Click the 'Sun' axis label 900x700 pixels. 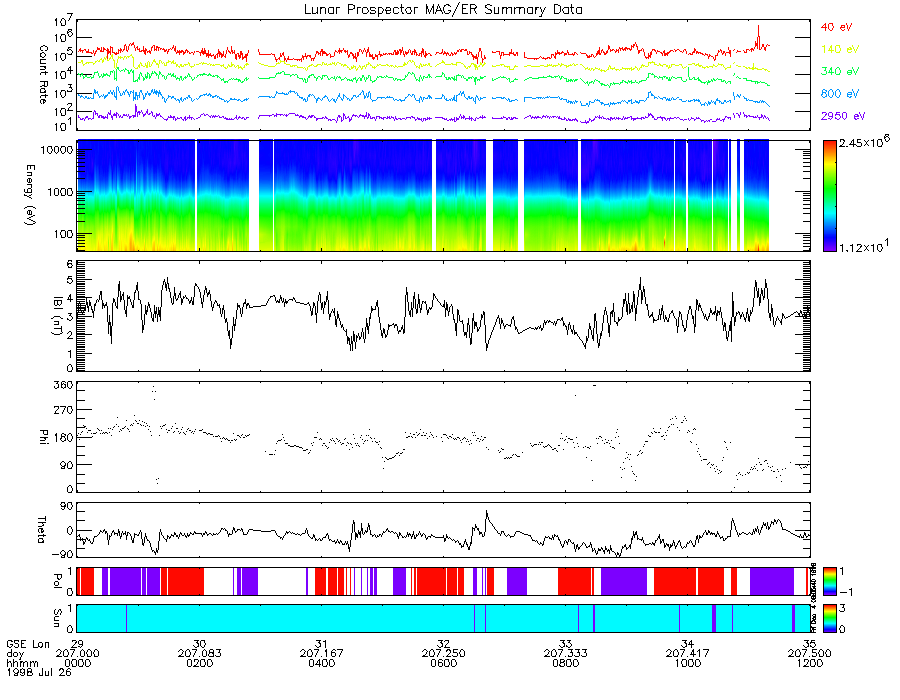pyautogui.click(x=57, y=617)
